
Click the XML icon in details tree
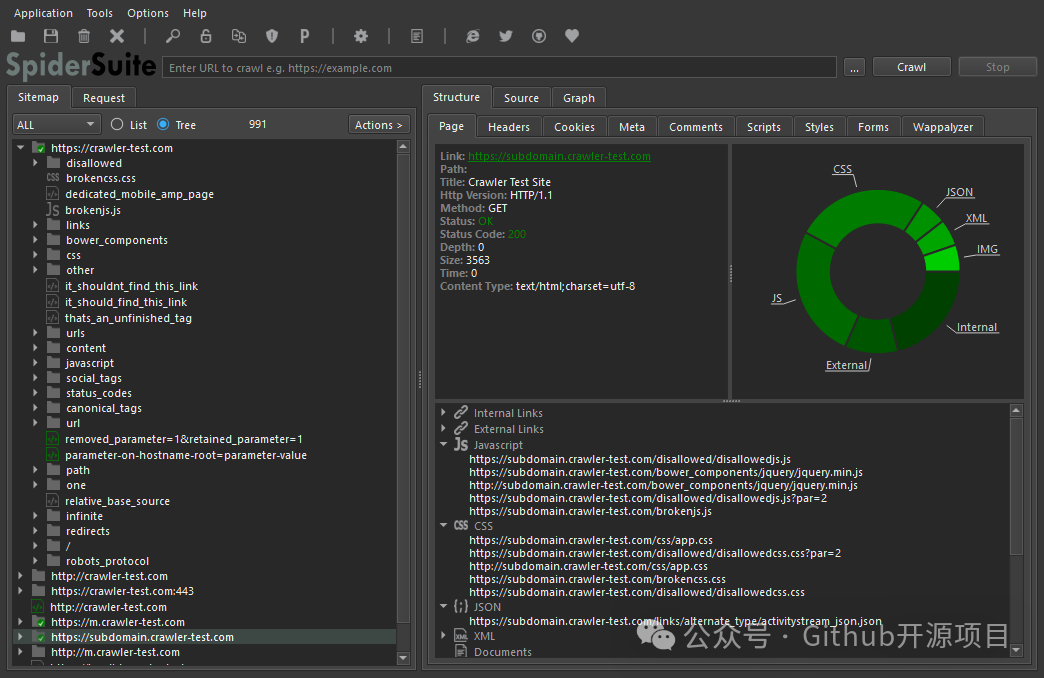461,635
